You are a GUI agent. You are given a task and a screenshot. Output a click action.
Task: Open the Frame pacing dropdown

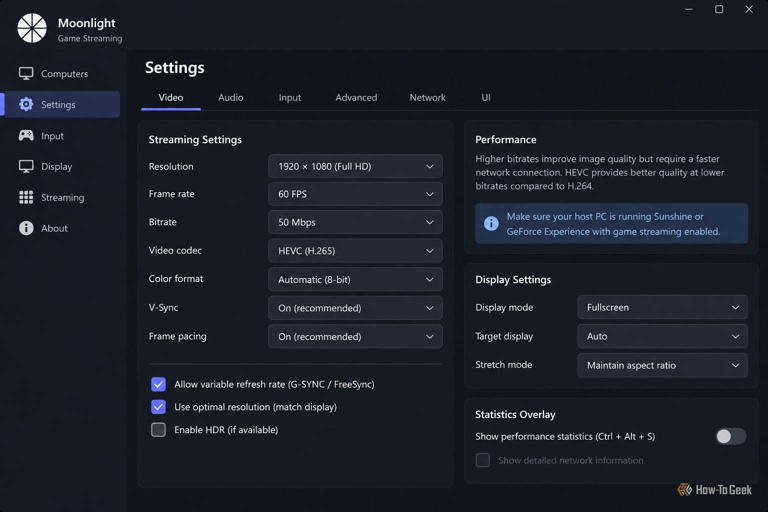[355, 337]
